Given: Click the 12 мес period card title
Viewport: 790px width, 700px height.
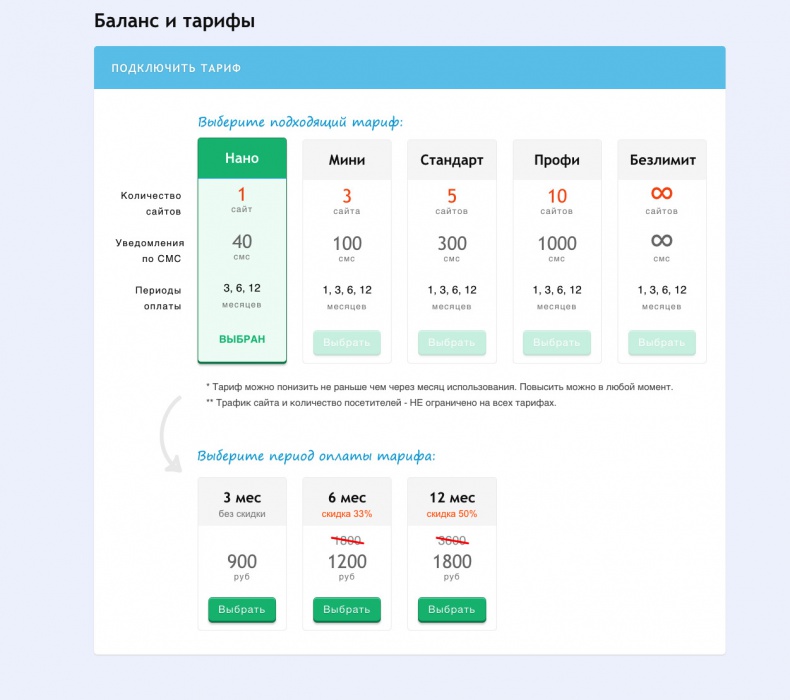Looking at the screenshot, I should pyautogui.click(x=452, y=497).
